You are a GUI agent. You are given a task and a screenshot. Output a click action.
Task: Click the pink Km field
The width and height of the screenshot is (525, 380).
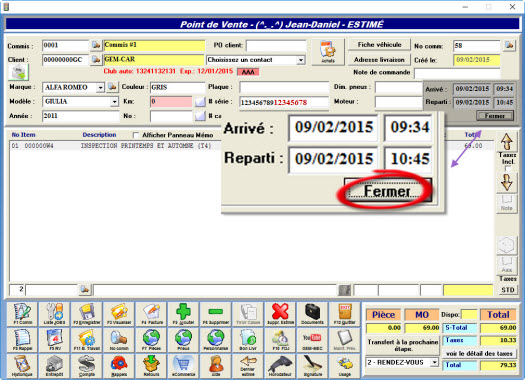(171, 101)
